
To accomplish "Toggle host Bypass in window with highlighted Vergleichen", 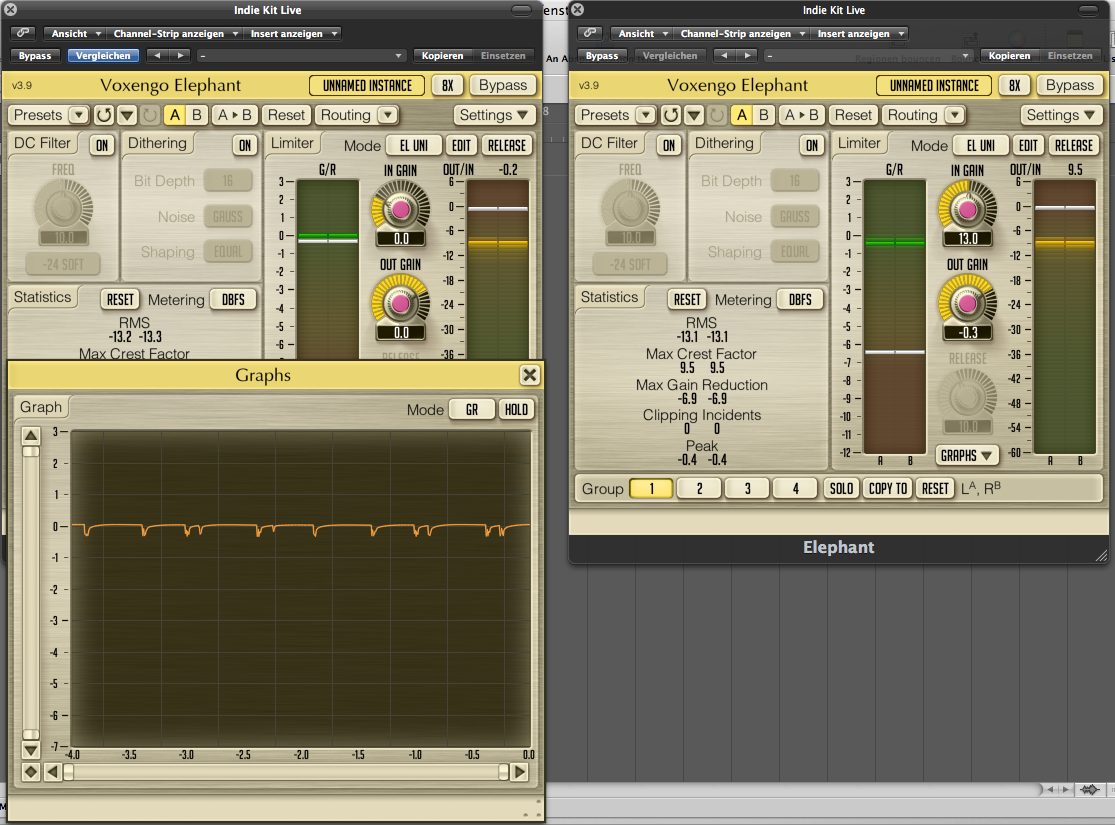I will pos(35,55).
